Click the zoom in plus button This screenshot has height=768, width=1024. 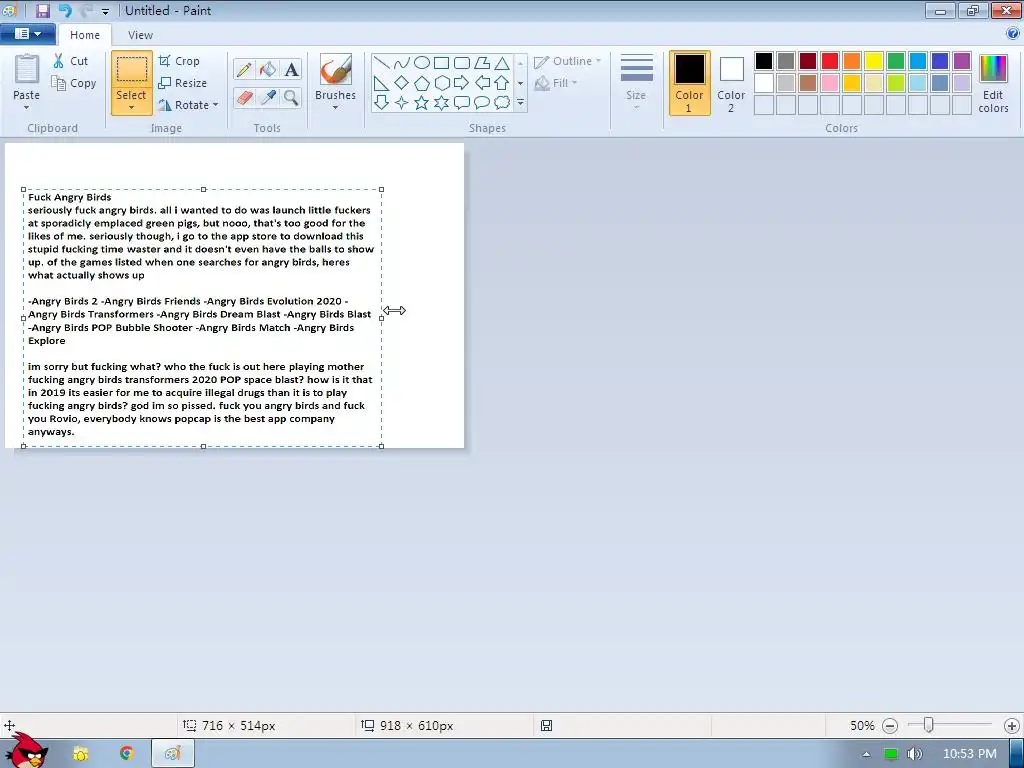click(1012, 726)
